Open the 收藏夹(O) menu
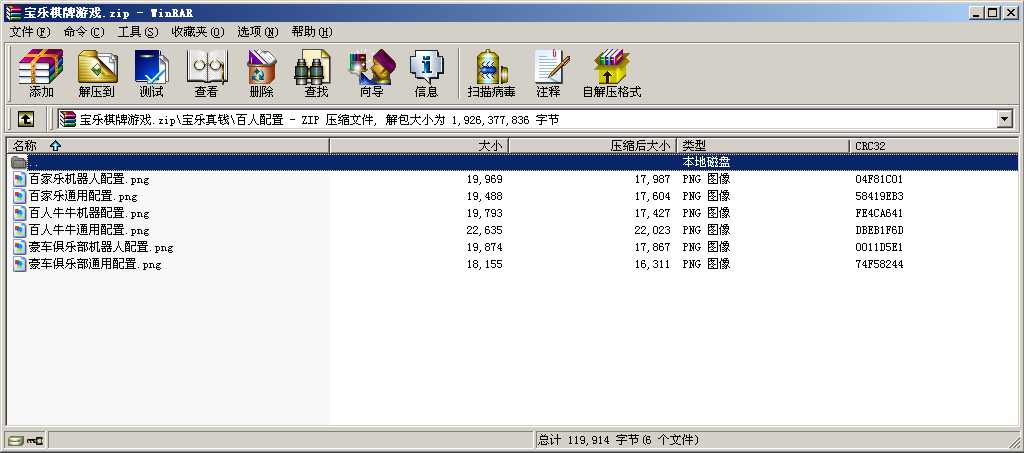This screenshot has width=1024, height=453. click(x=198, y=31)
